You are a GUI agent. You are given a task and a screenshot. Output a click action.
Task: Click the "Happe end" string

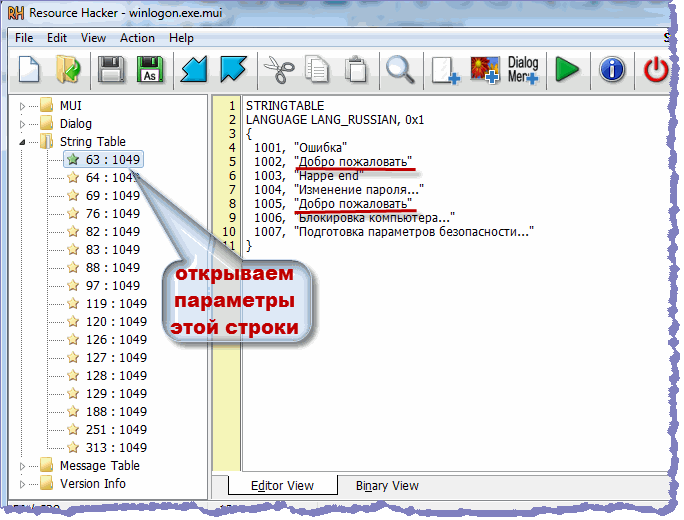328,176
